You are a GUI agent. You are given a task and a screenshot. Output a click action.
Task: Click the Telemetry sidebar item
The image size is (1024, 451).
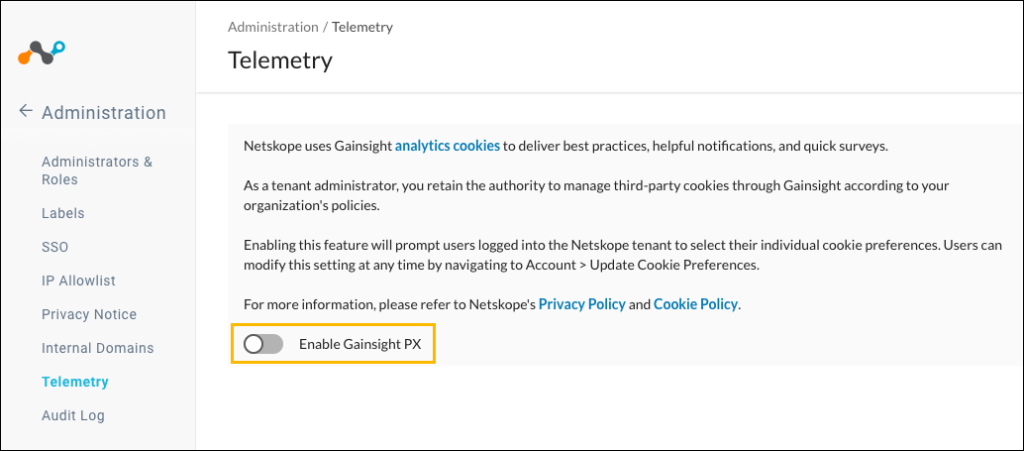point(74,382)
